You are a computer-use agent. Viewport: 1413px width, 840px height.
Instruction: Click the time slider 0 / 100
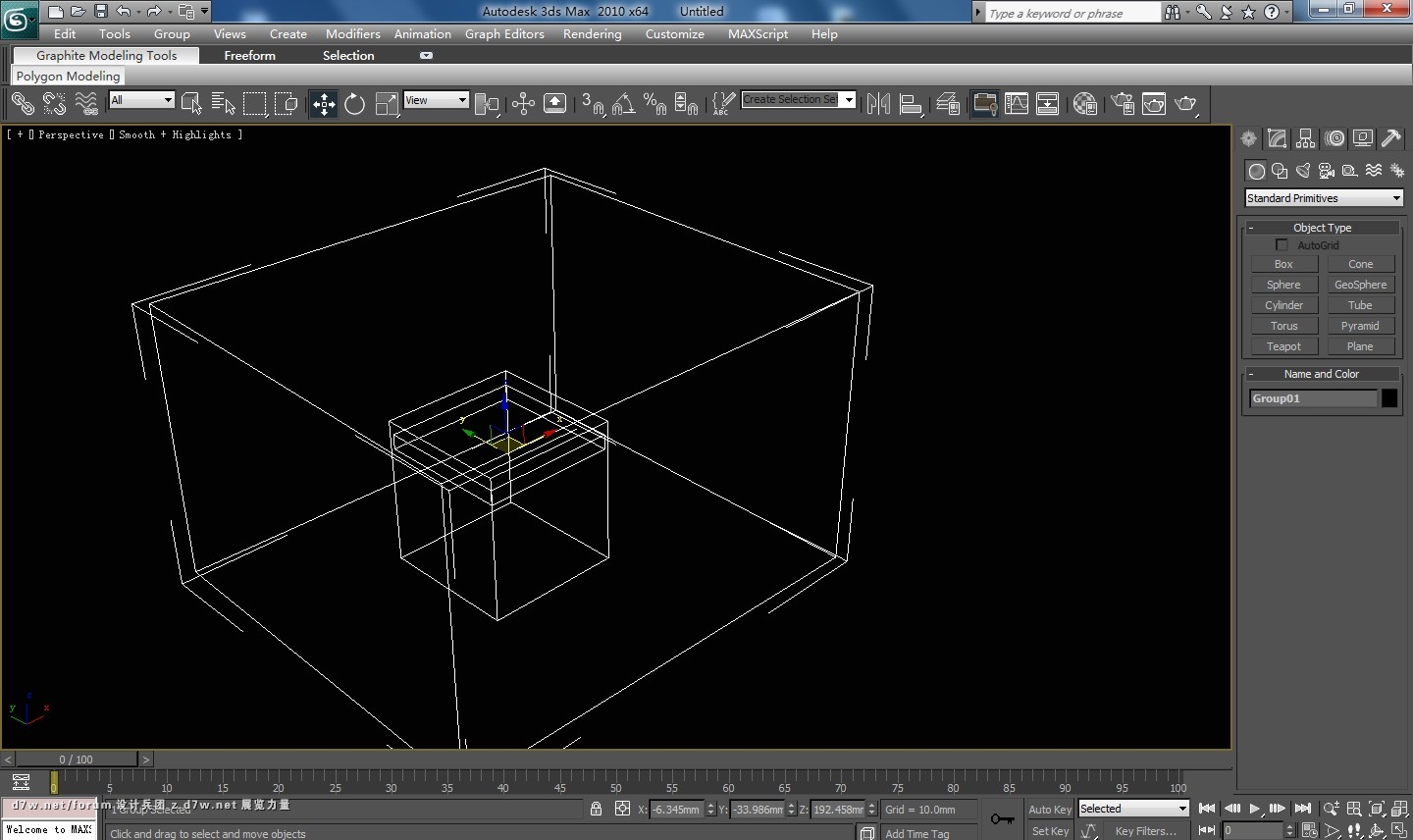[x=76, y=760]
